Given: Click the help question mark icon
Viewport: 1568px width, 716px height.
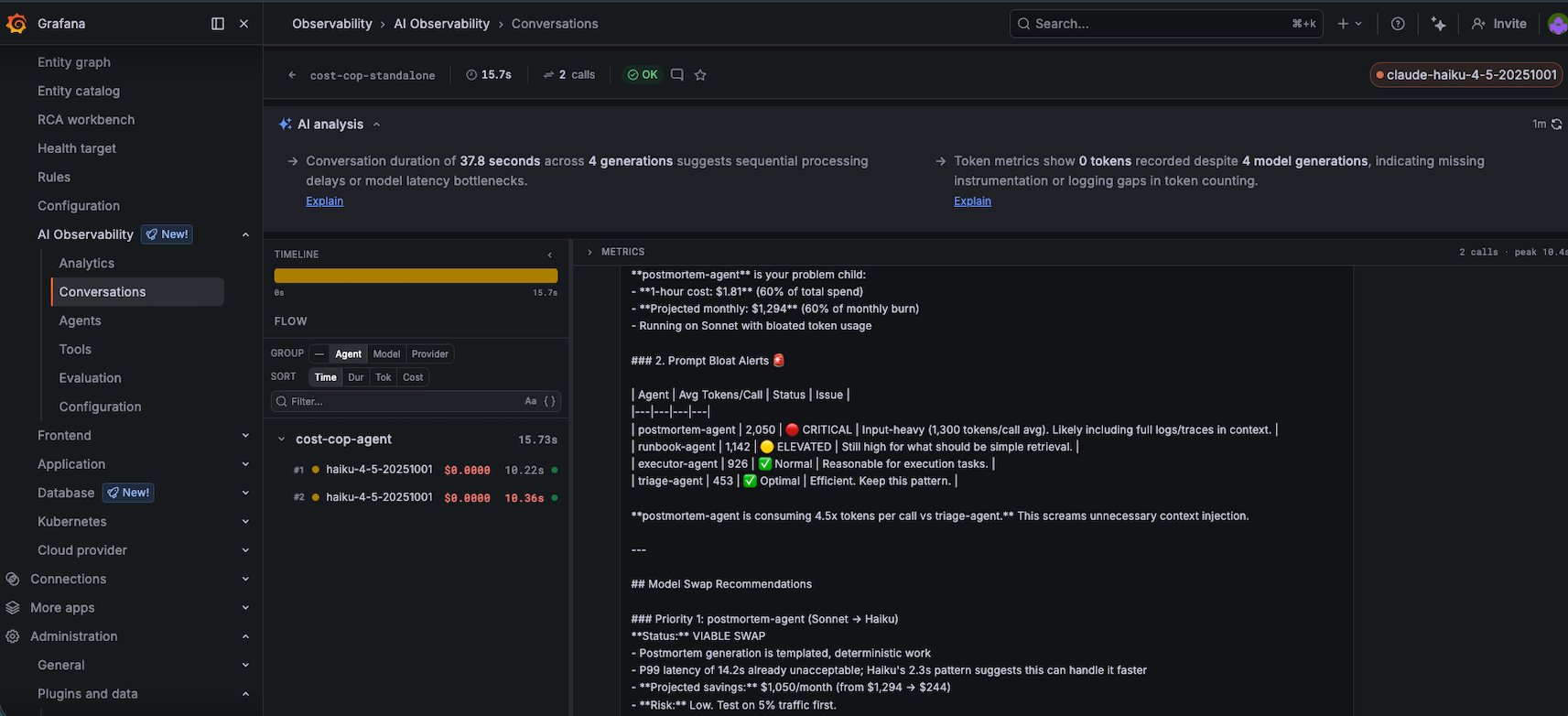Looking at the screenshot, I should 1398,24.
